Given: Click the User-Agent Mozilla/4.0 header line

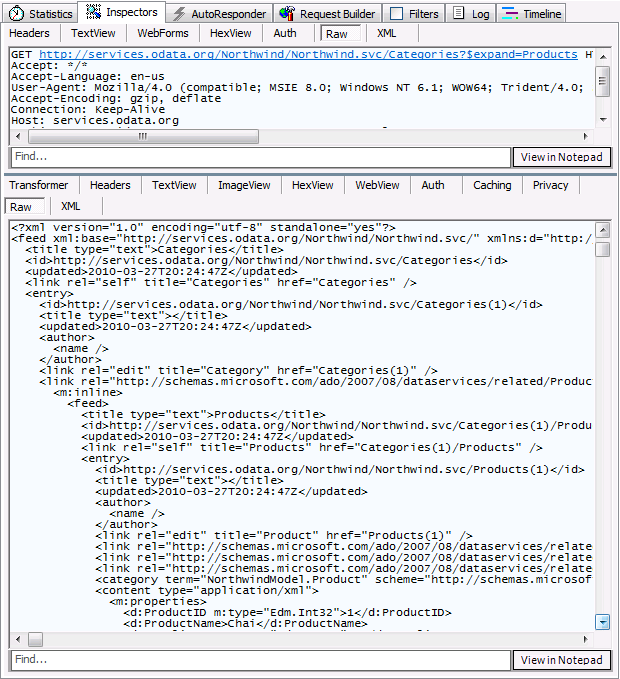Looking at the screenshot, I should coord(297,88).
